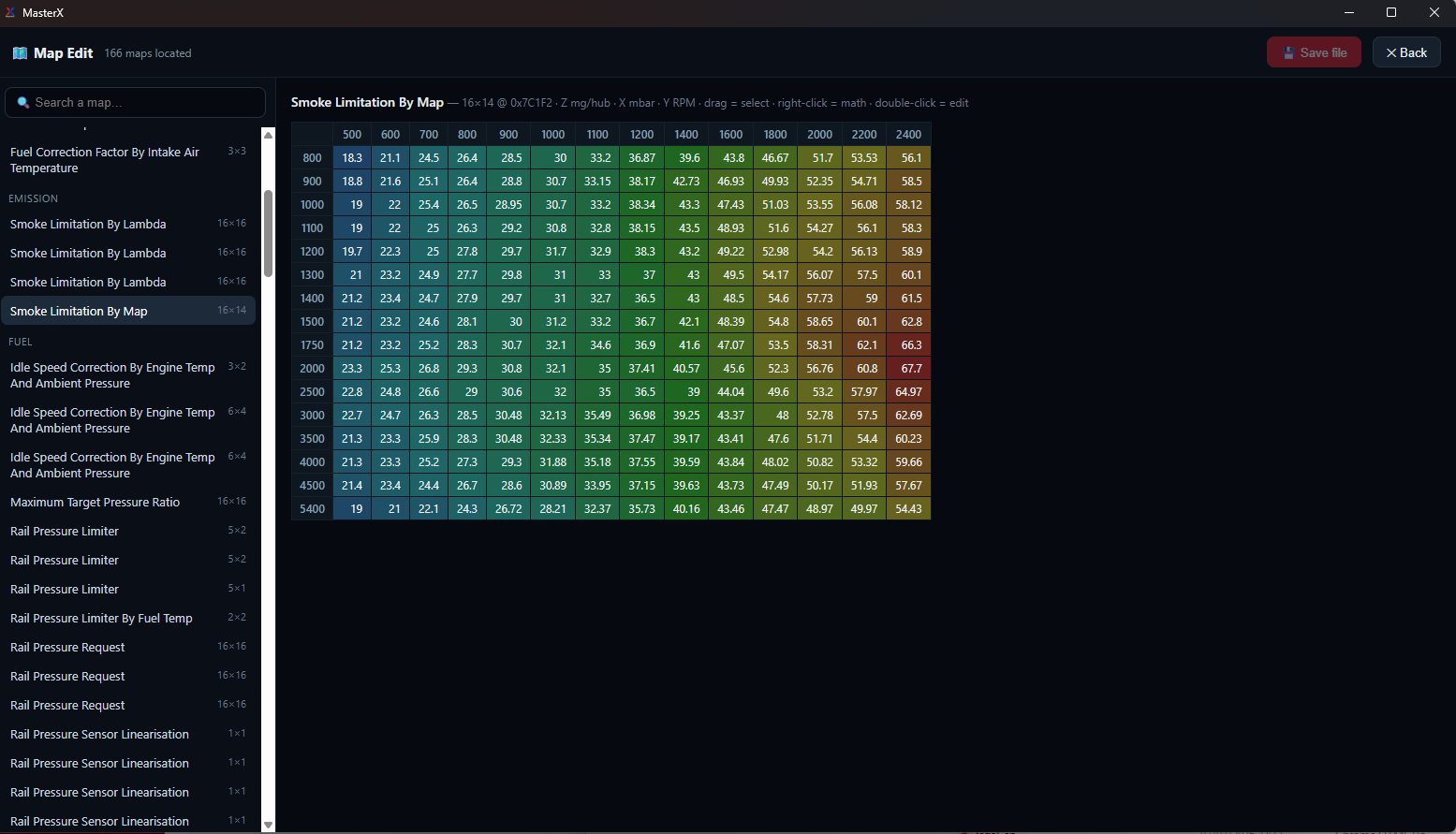The width and height of the screenshot is (1456, 834).
Task: Select column header 2400 mbar
Action: 908,135
